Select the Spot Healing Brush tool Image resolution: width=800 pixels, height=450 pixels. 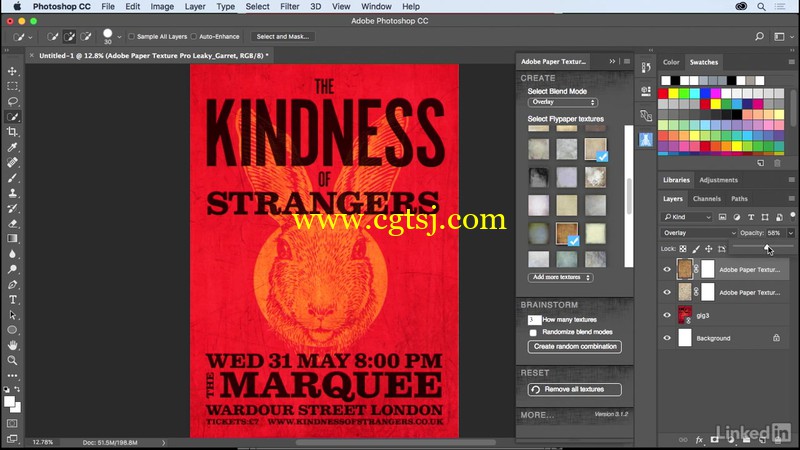pyautogui.click(x=12, y=162)
